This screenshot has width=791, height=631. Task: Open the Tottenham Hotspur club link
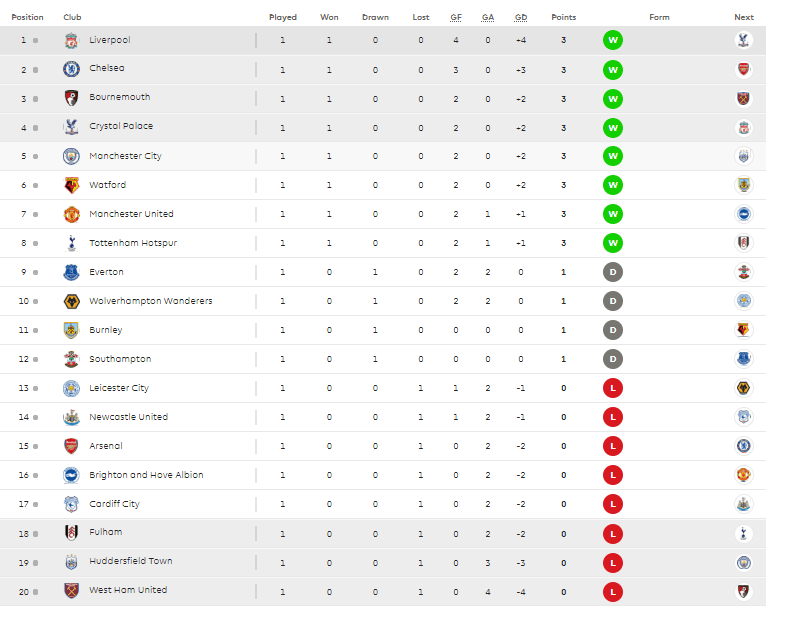[x=133, y=243]
